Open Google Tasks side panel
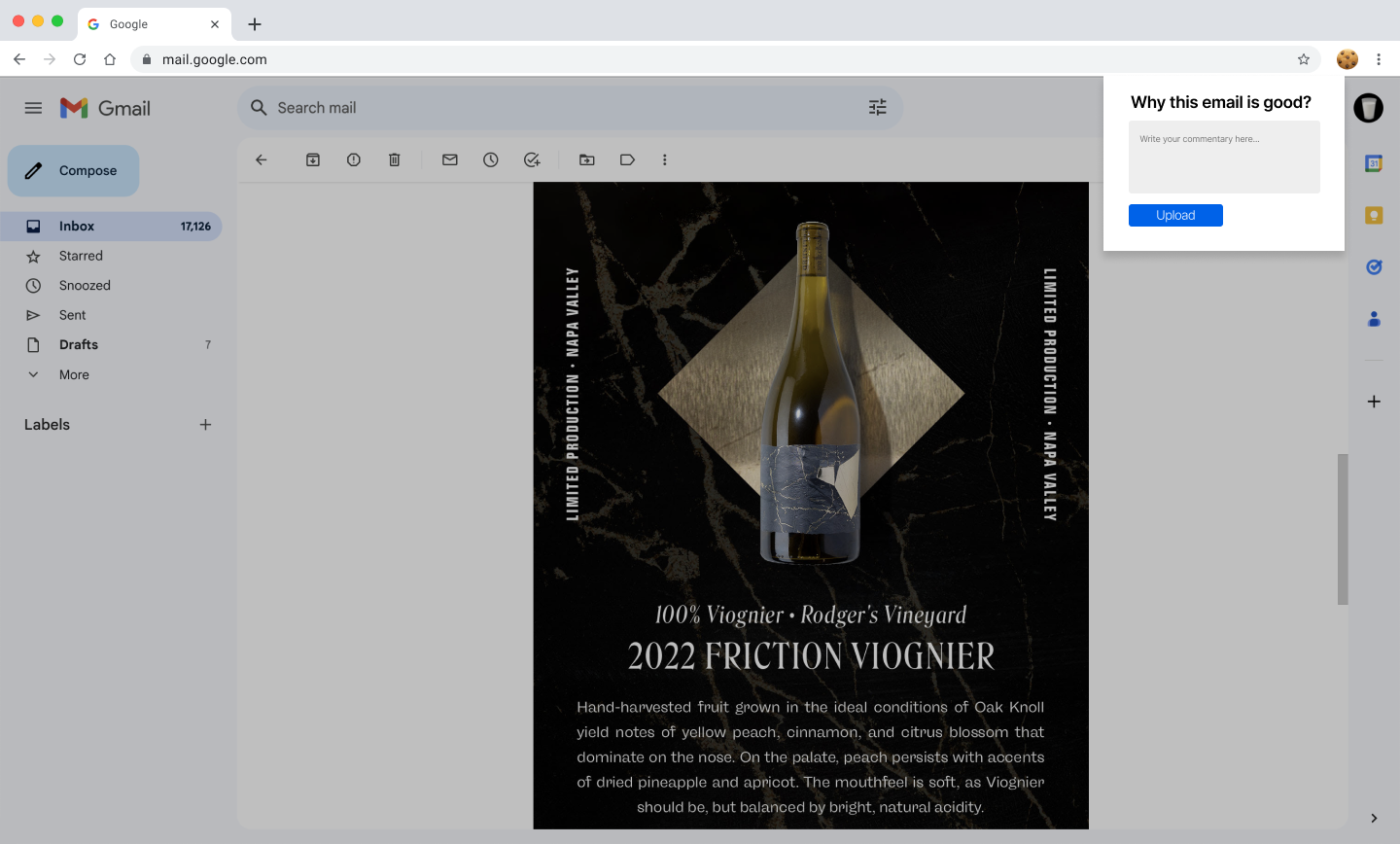This screenshot has width=1400, height=844. (x=1374, y=266)
